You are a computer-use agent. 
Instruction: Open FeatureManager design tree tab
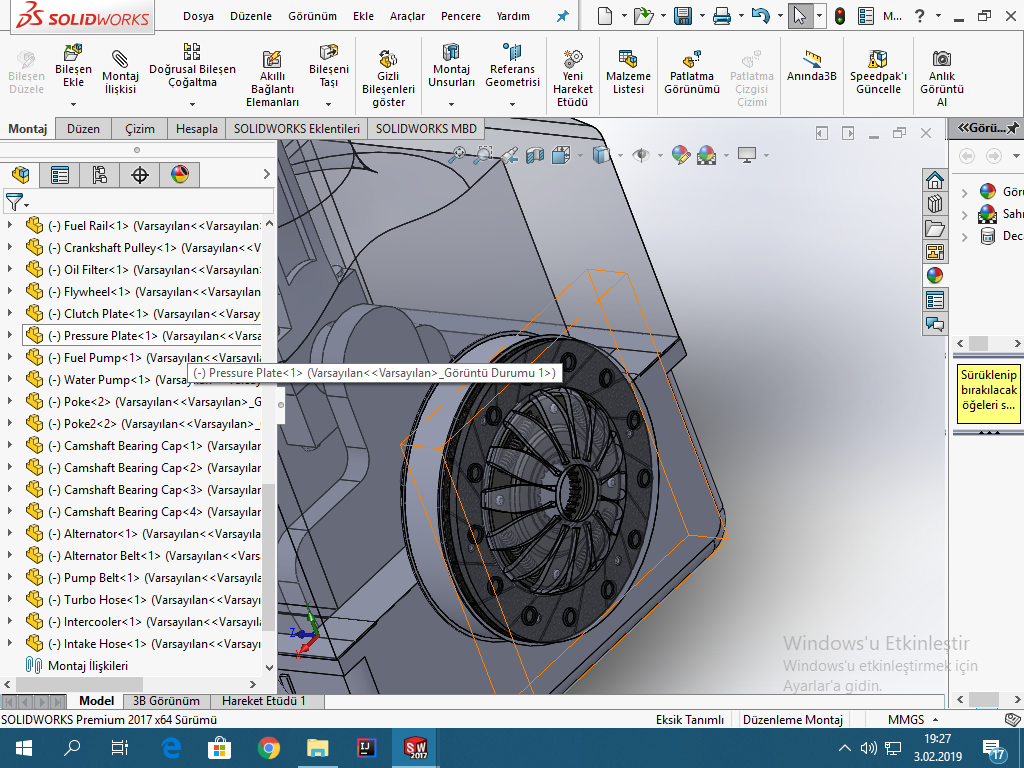click(20, 175)
